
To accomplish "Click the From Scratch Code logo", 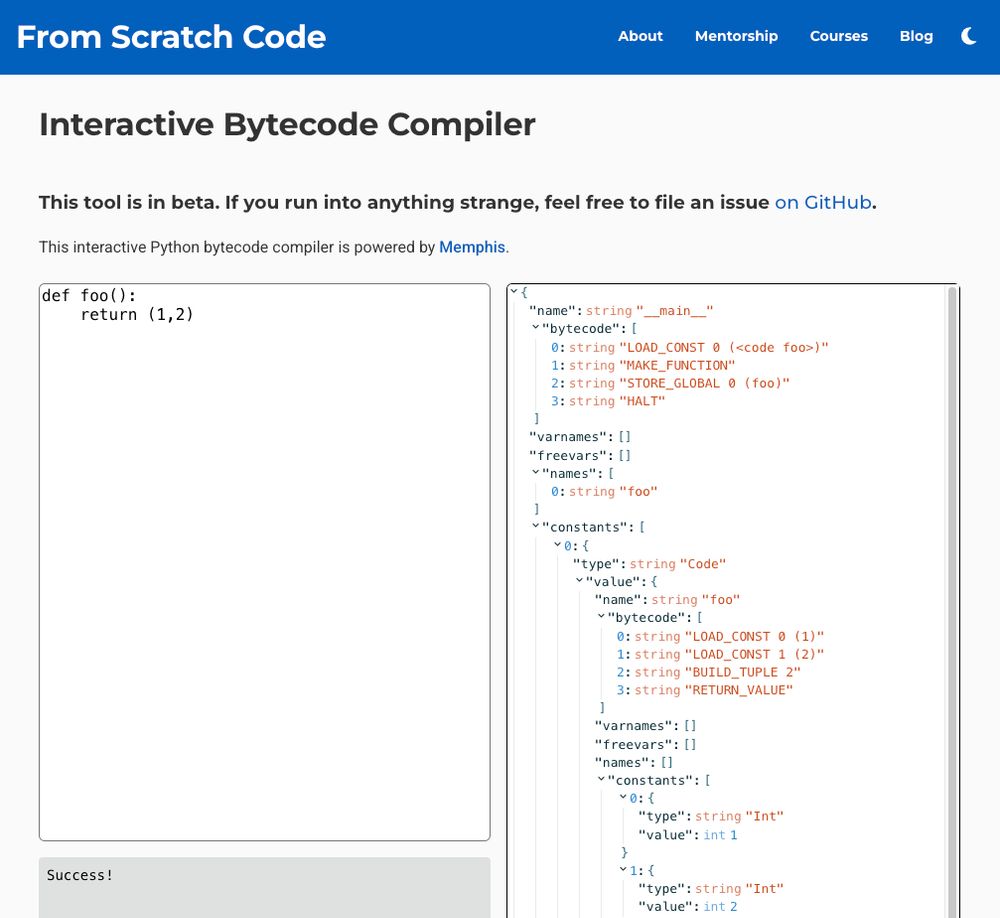I will point(170,37).
